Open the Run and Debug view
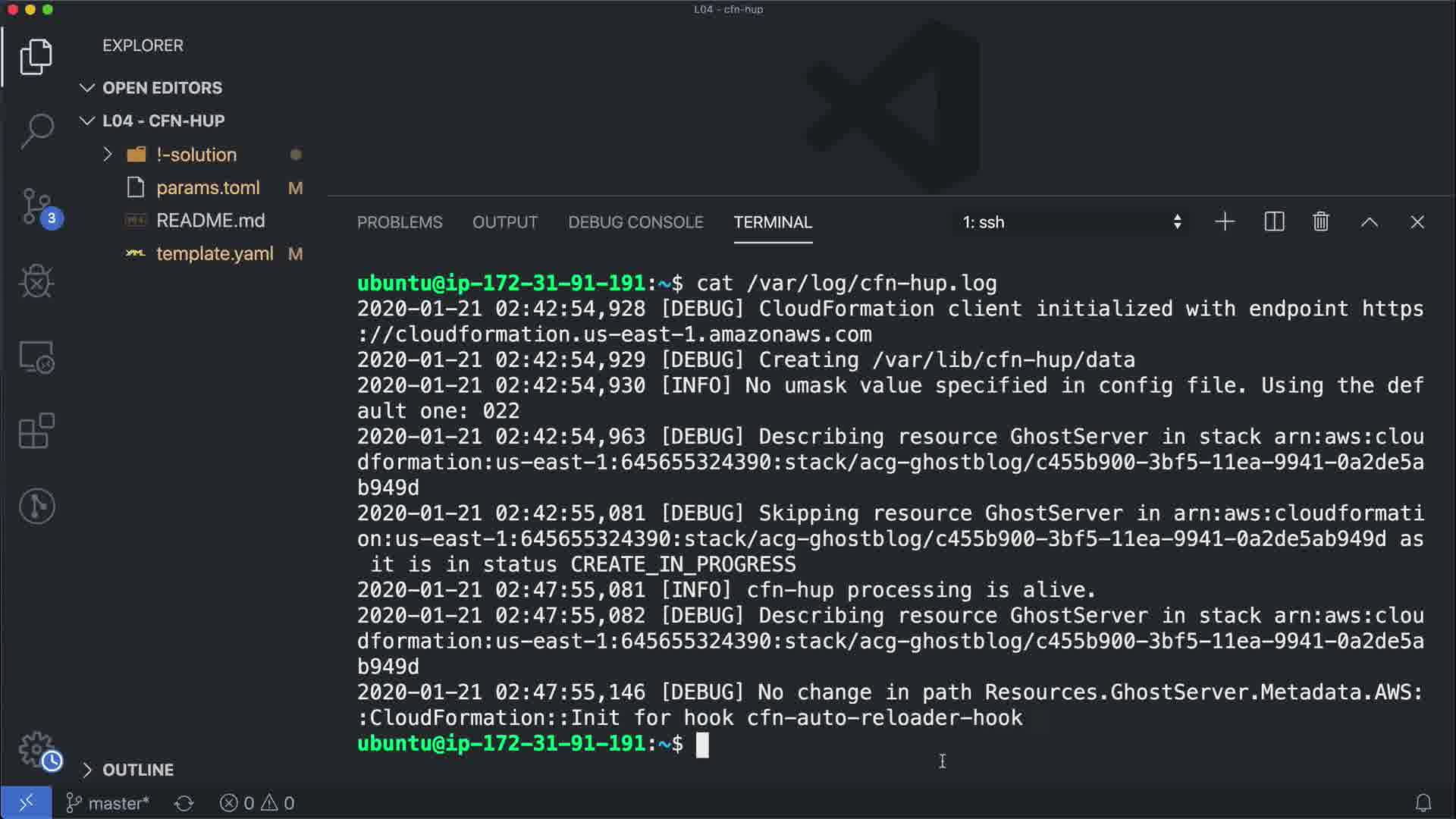 click(36, 281)
